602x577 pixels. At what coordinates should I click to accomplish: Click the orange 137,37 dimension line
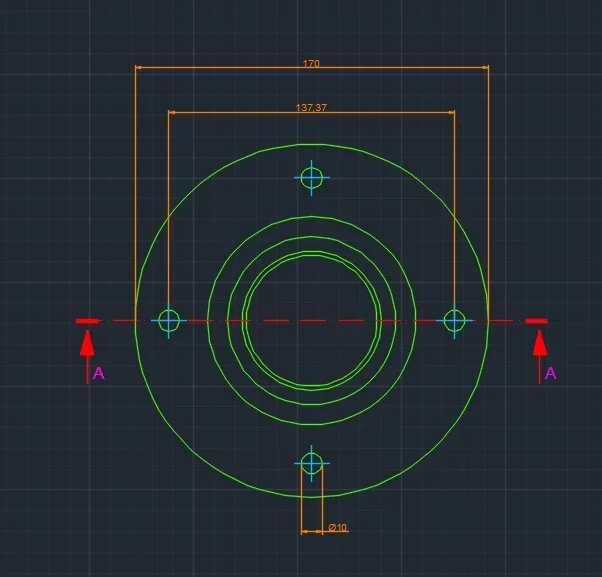pyautogui.click(x=230, y=112)
